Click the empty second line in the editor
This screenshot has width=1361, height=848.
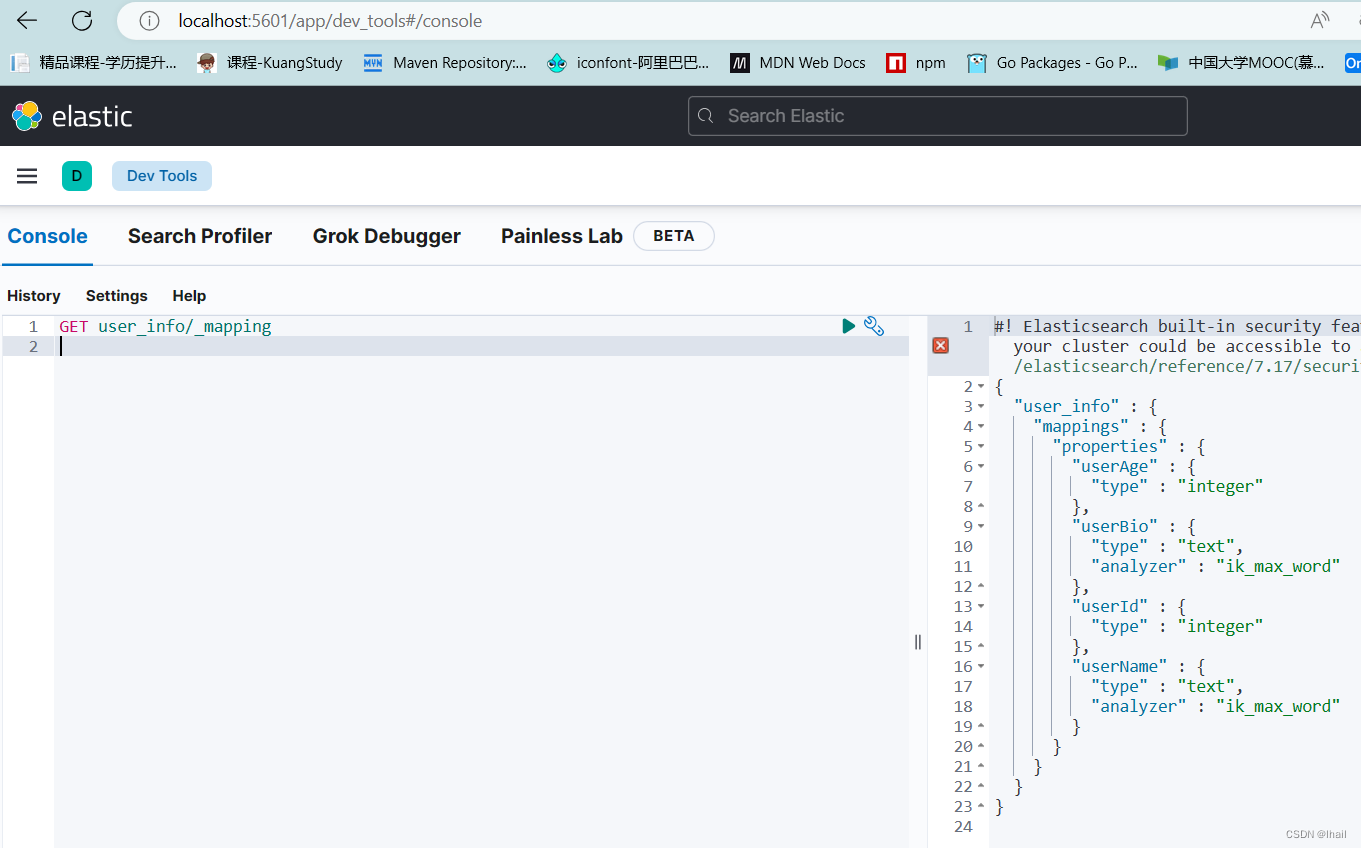[482, 346]
